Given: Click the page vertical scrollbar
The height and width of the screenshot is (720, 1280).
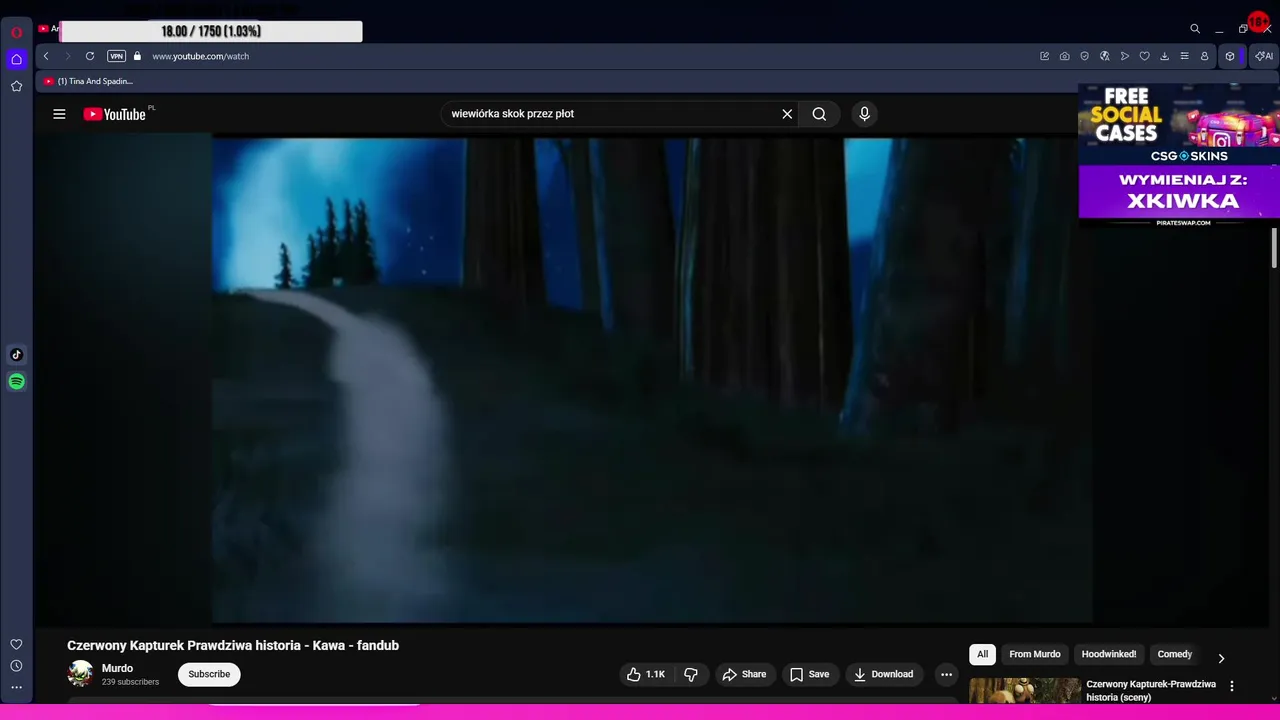Looking at the screenshot, I should (1274, 247).
